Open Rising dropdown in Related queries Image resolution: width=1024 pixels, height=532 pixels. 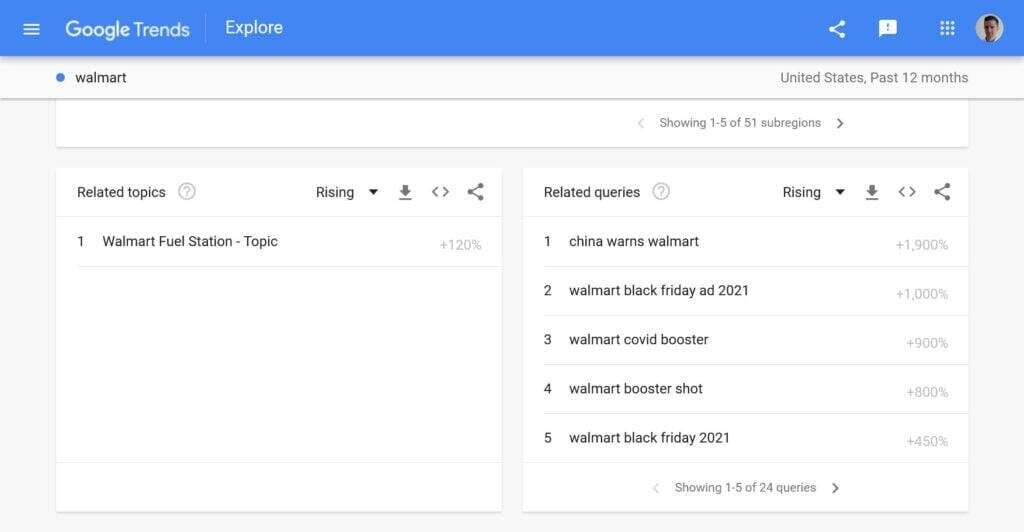814,192
